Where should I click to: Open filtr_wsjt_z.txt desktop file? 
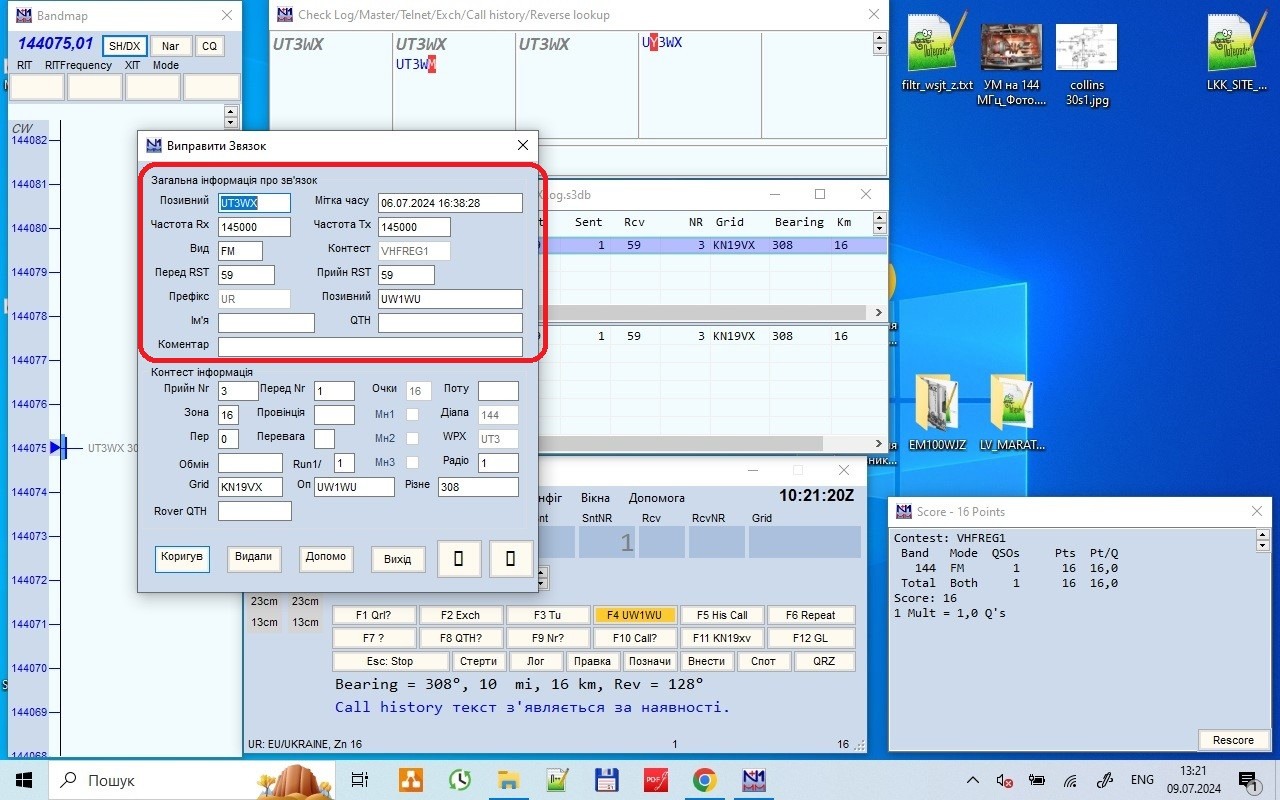coord(936,50)
